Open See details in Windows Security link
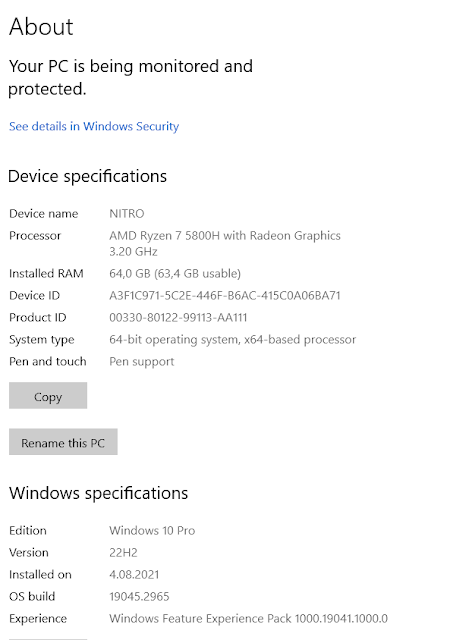Viewport: 450px width, 640px height. tap(94, 127)
